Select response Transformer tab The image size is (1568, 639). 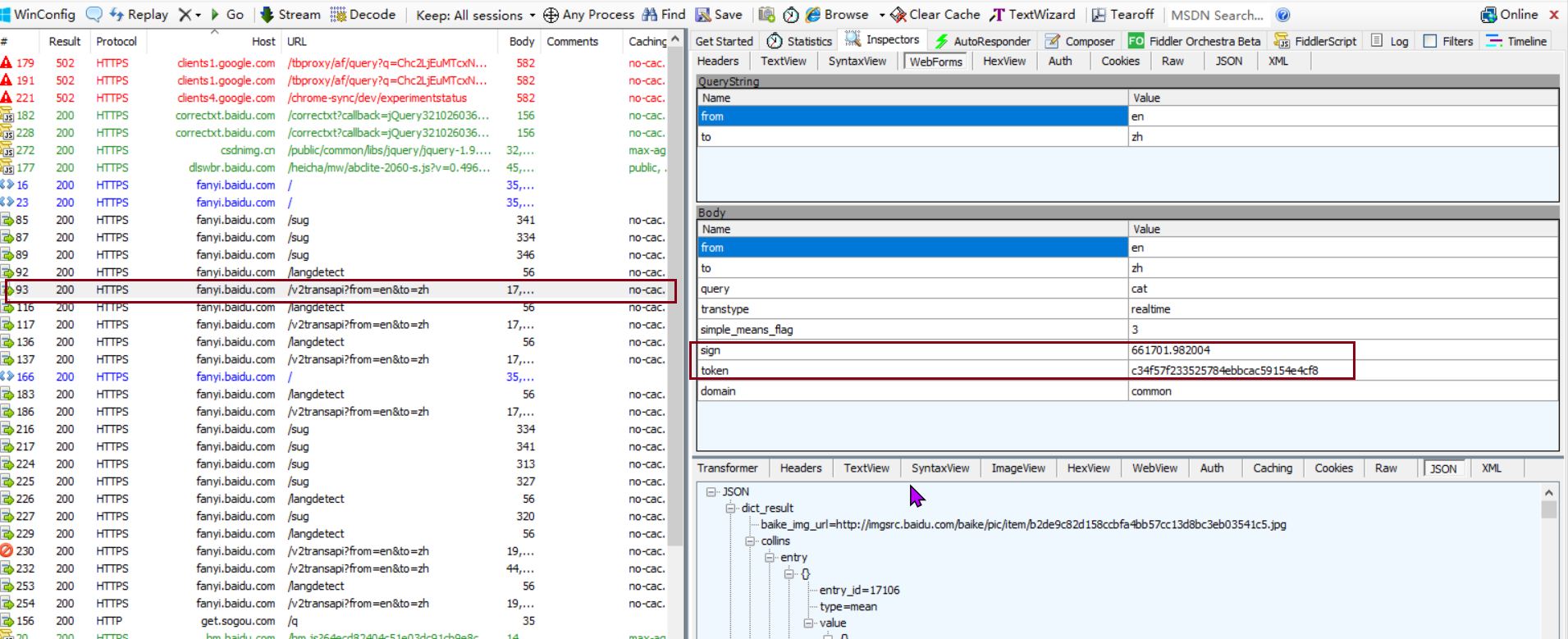728,468
